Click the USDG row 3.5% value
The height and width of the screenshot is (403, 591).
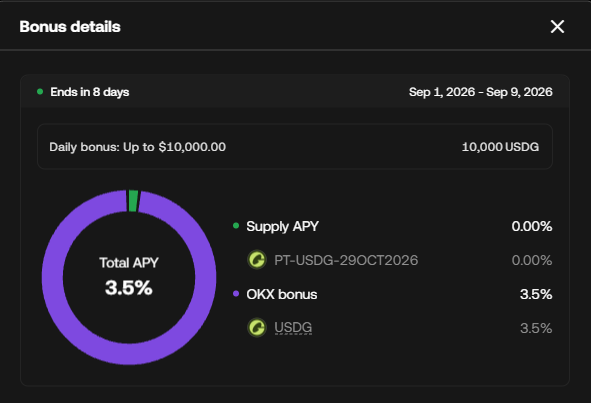[x=536, y=328]
